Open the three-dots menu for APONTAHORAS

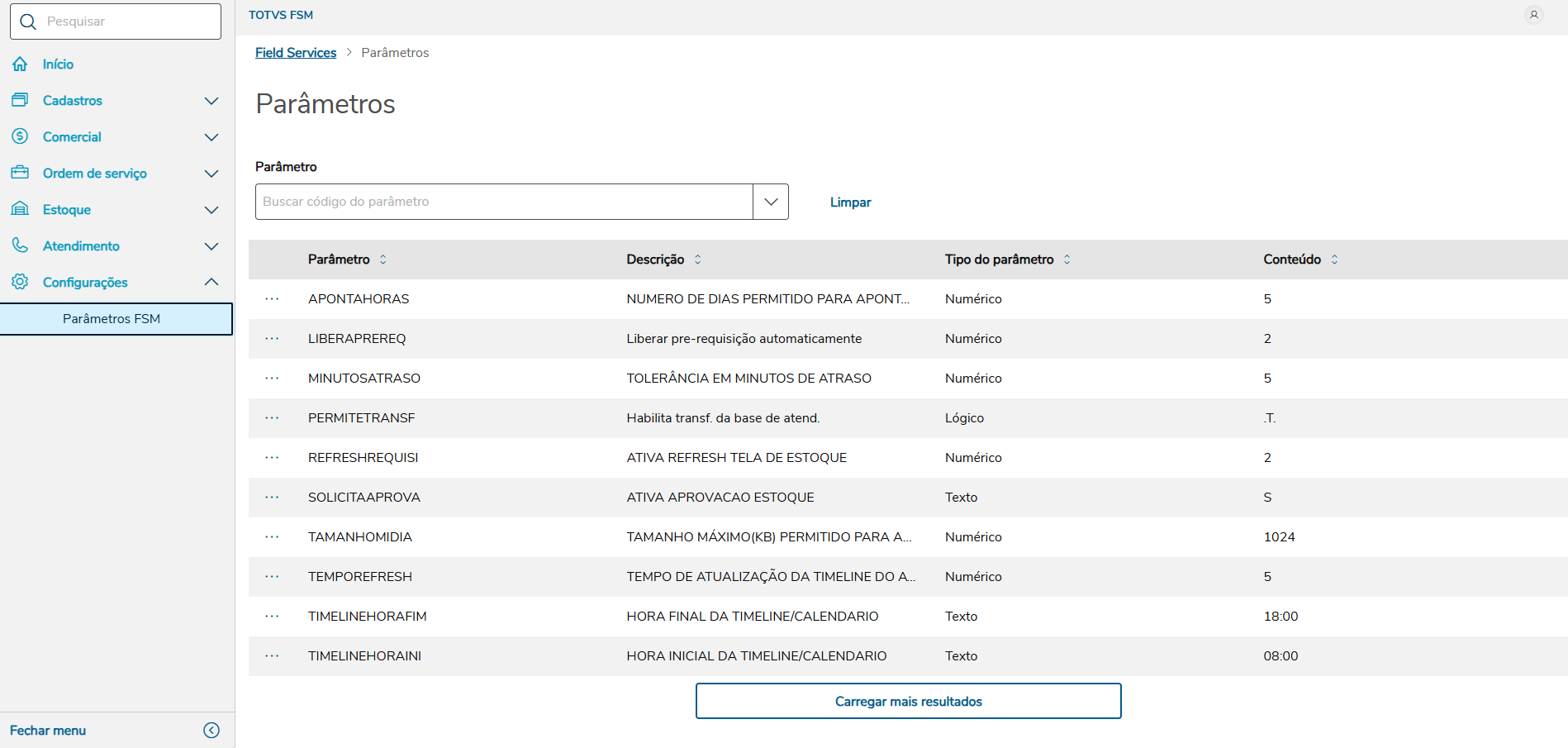[272, 299]
